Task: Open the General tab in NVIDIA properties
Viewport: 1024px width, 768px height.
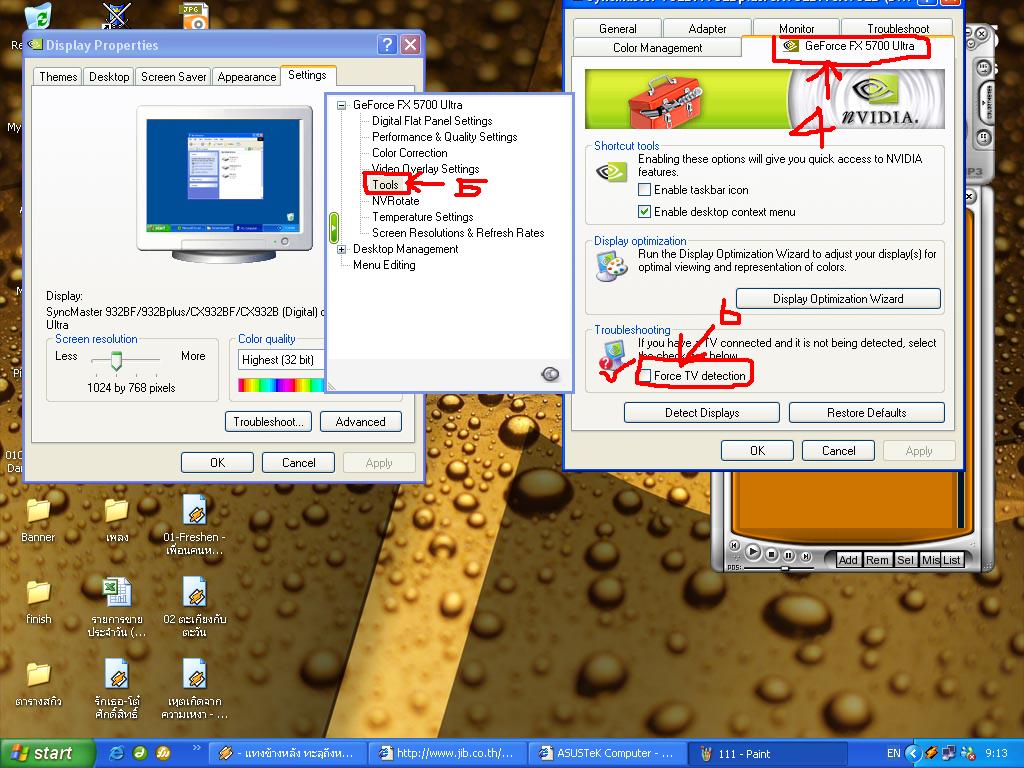Action: tap(618, 29)
